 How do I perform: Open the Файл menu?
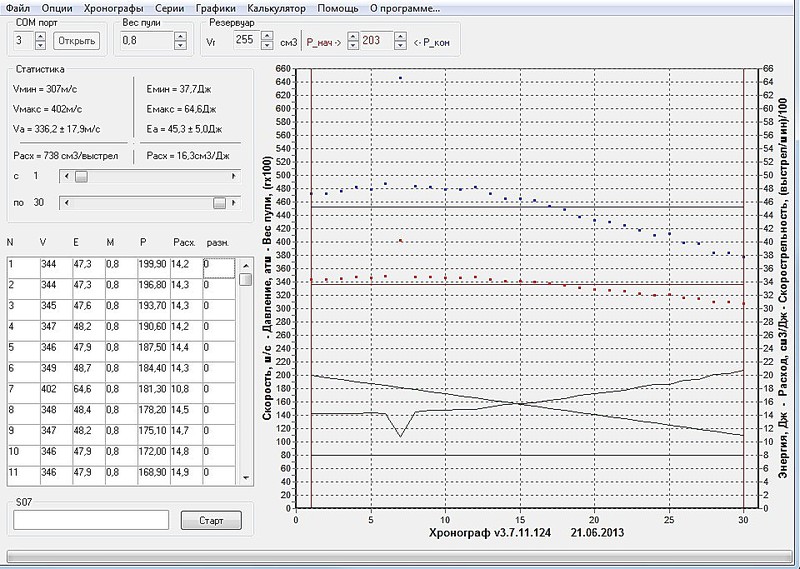[17, 8]
